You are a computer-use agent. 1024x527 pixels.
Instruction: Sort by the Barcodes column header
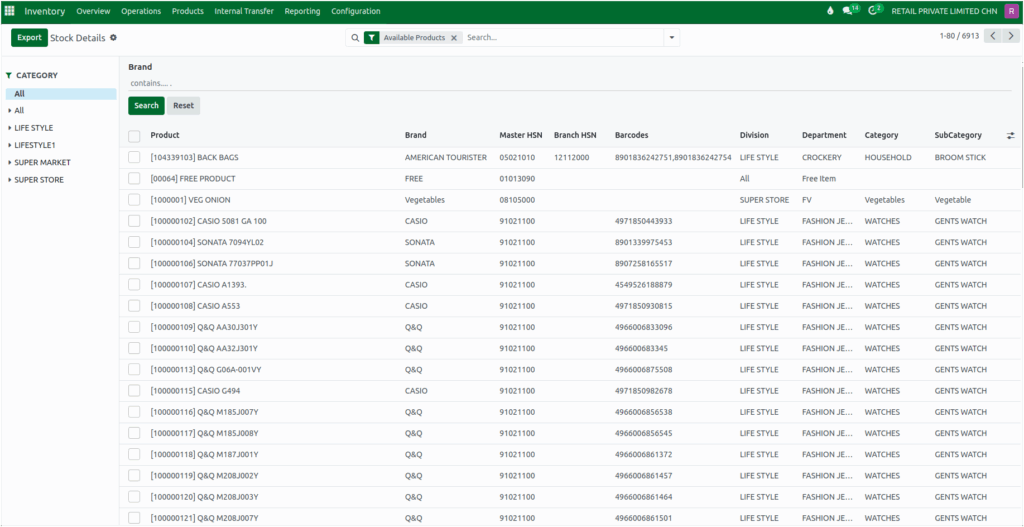[x=632, y=135]
